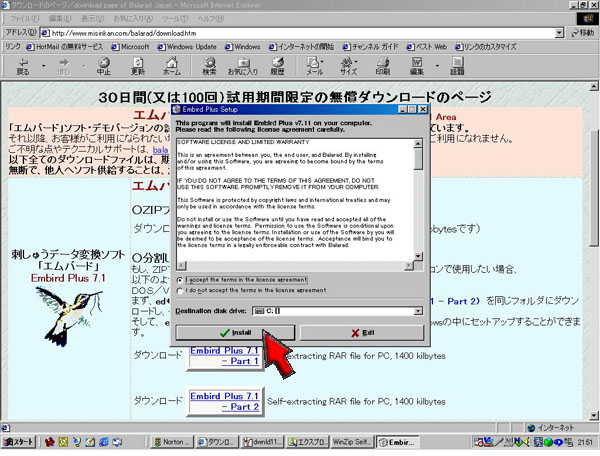This screenshot has height=456, width=600.
Task: Click the last toolbar icon right of 編集
Action: (457, 66)
